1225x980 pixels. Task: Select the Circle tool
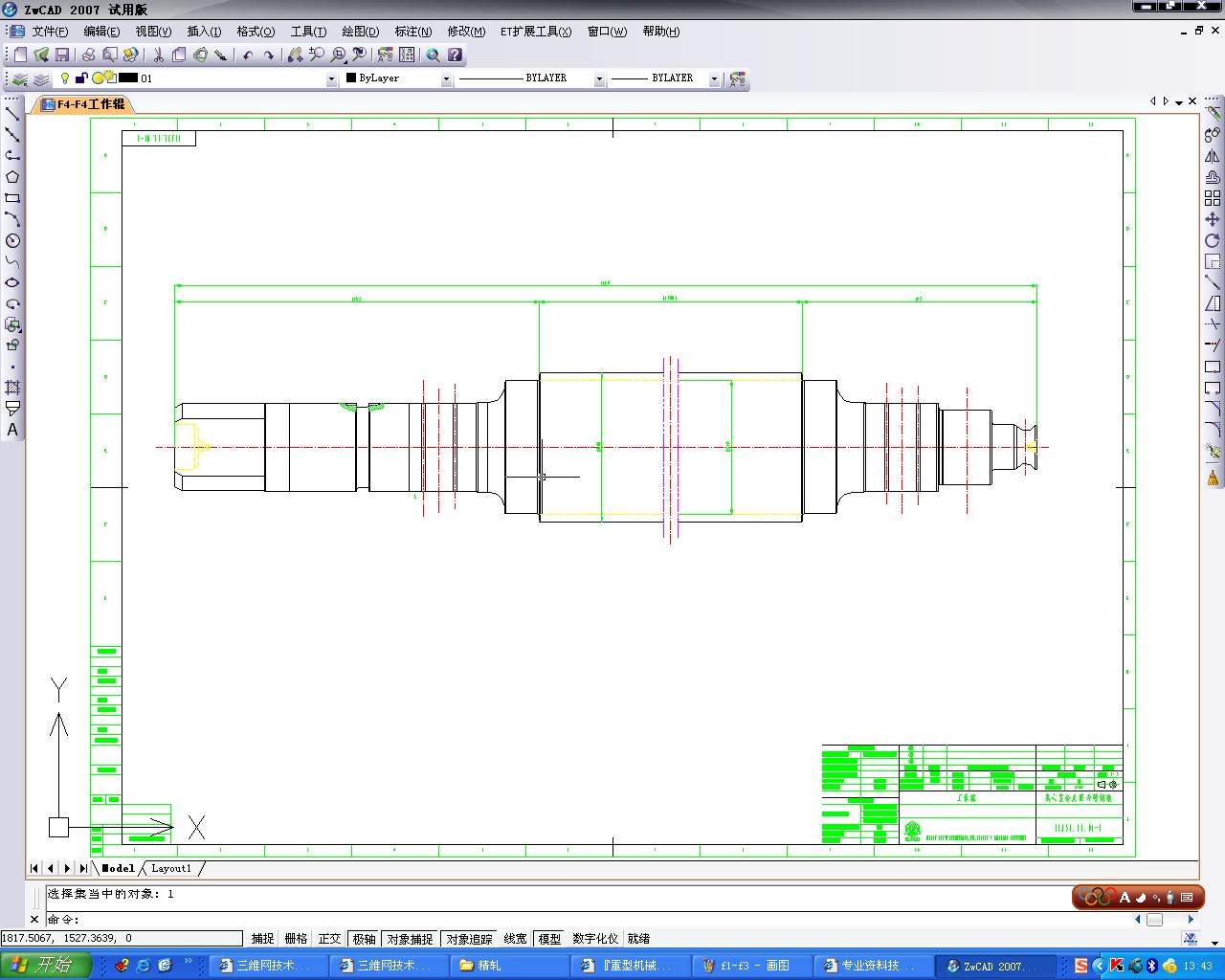click(x=12, y=240)
